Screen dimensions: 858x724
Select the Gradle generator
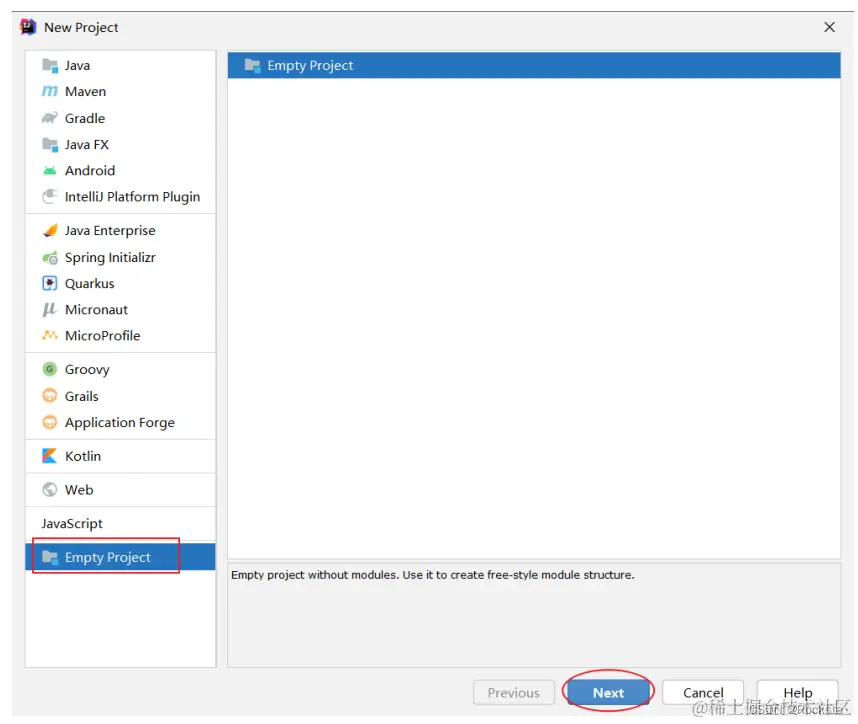[120, 118]
